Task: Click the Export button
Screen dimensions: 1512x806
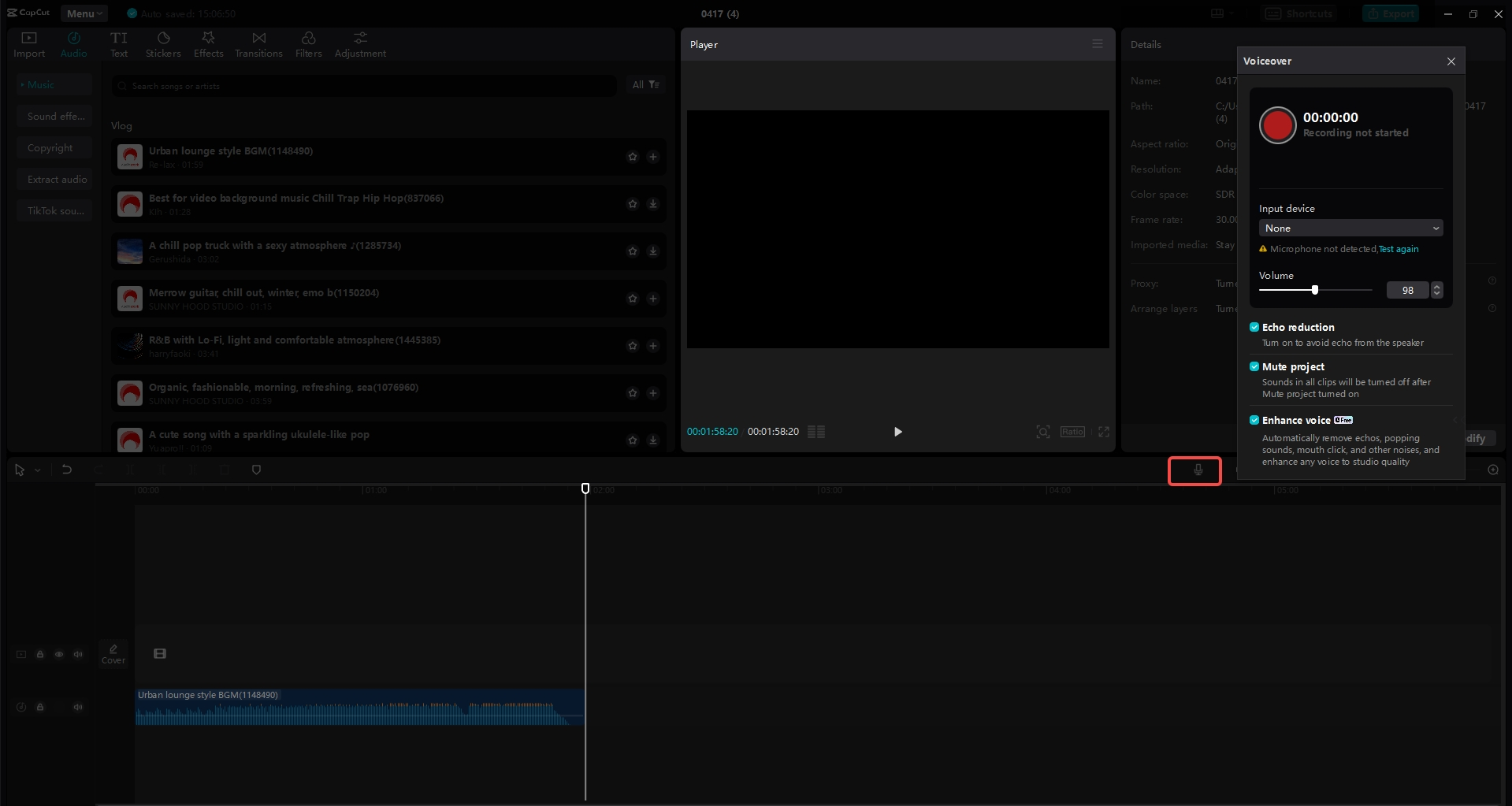Action: tap(1391, 13)
